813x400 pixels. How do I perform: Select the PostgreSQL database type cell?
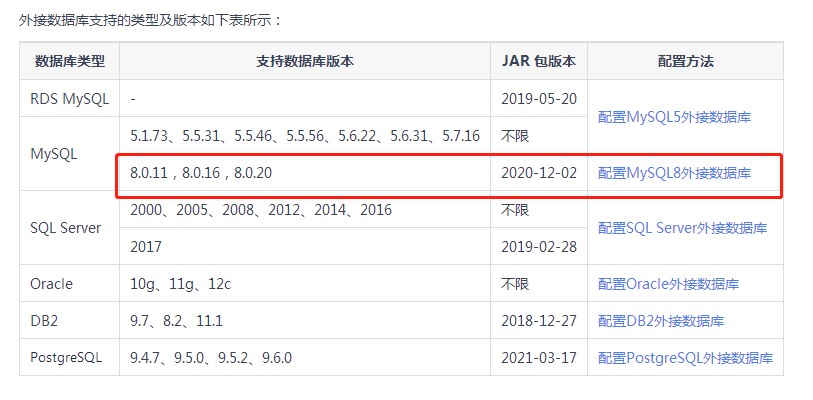[x=70, y=357]
